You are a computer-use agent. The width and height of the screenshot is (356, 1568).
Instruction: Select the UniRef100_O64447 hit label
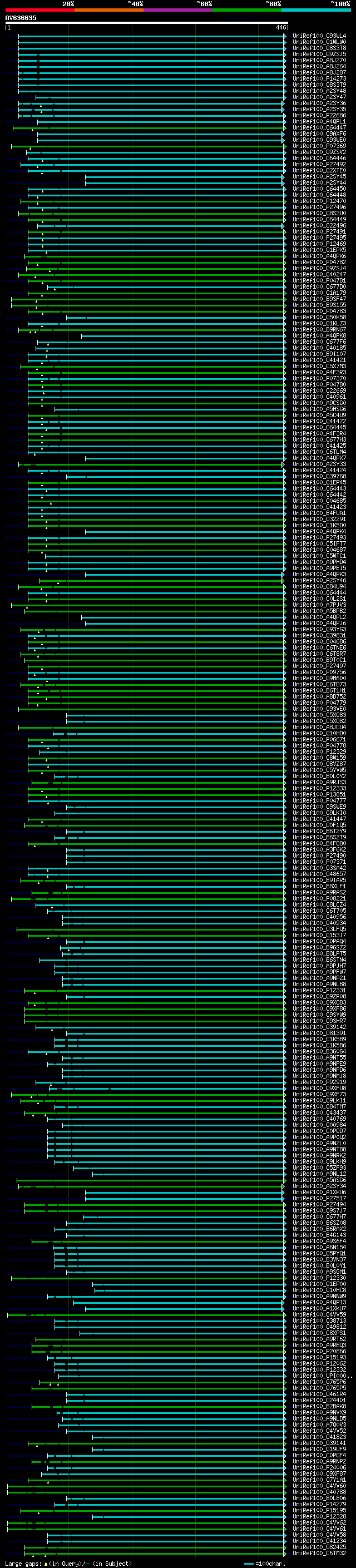(319, 128)
